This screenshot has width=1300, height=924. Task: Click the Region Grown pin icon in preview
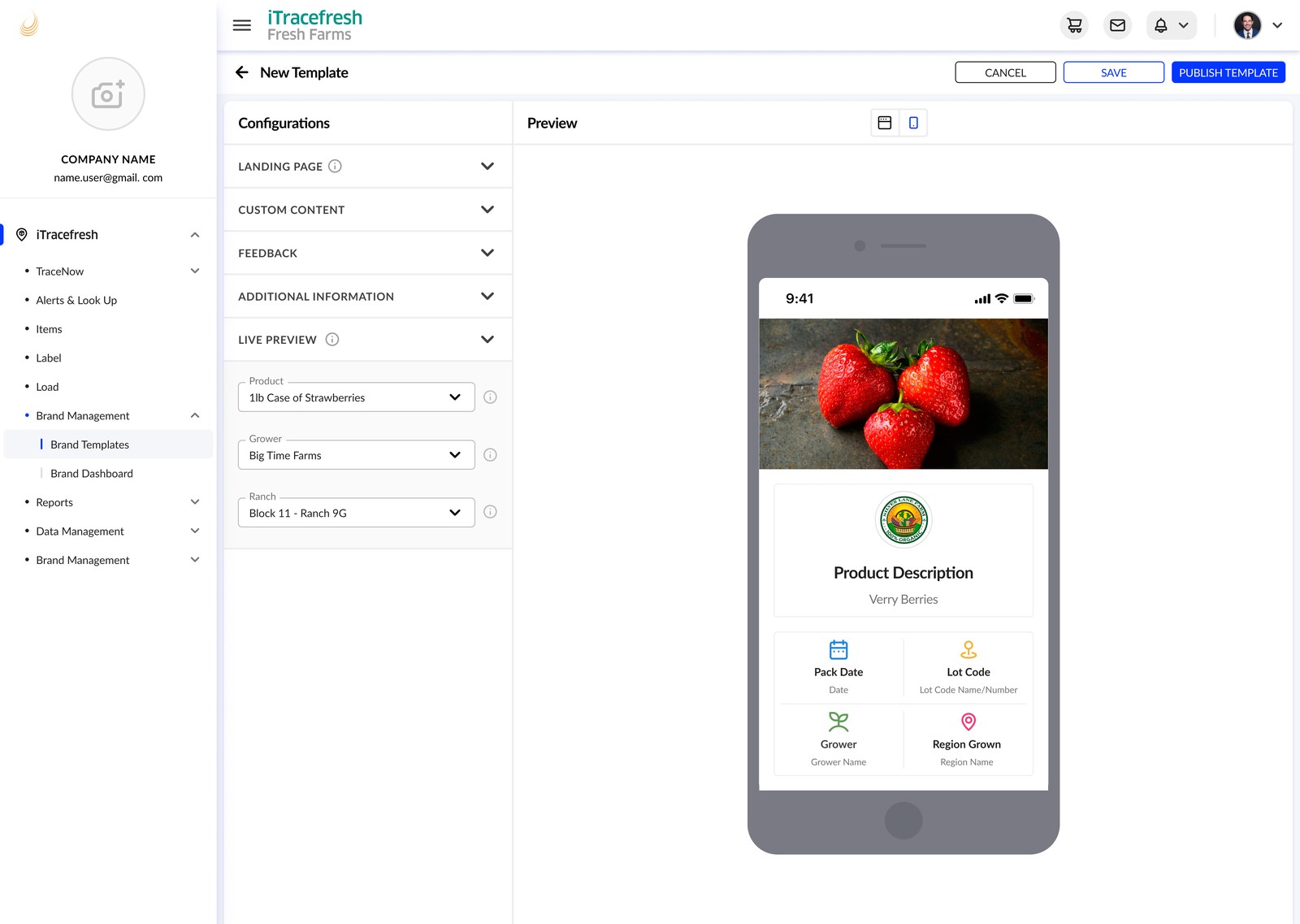[x=968, y=722]
